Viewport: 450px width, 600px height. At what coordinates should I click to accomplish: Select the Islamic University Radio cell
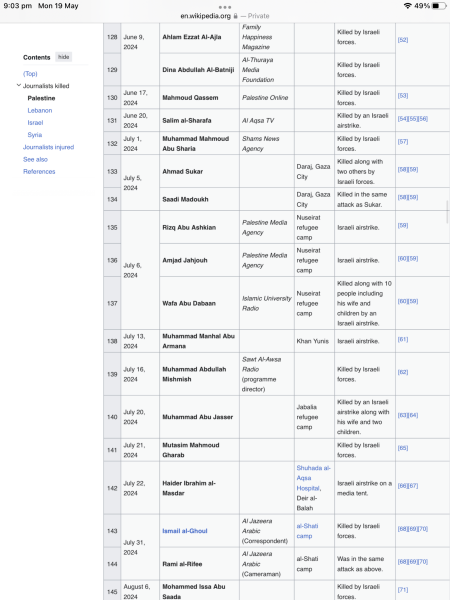click(x=266, y=303)
